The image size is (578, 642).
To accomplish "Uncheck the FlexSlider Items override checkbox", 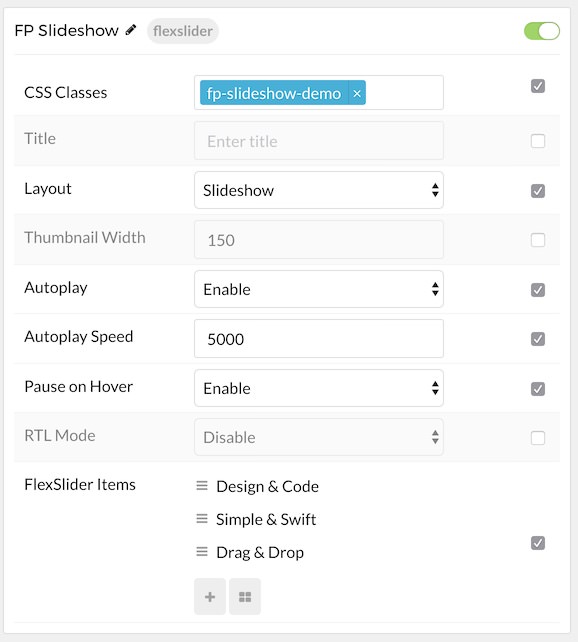I will pyautogui.click(x=537, y=543).
